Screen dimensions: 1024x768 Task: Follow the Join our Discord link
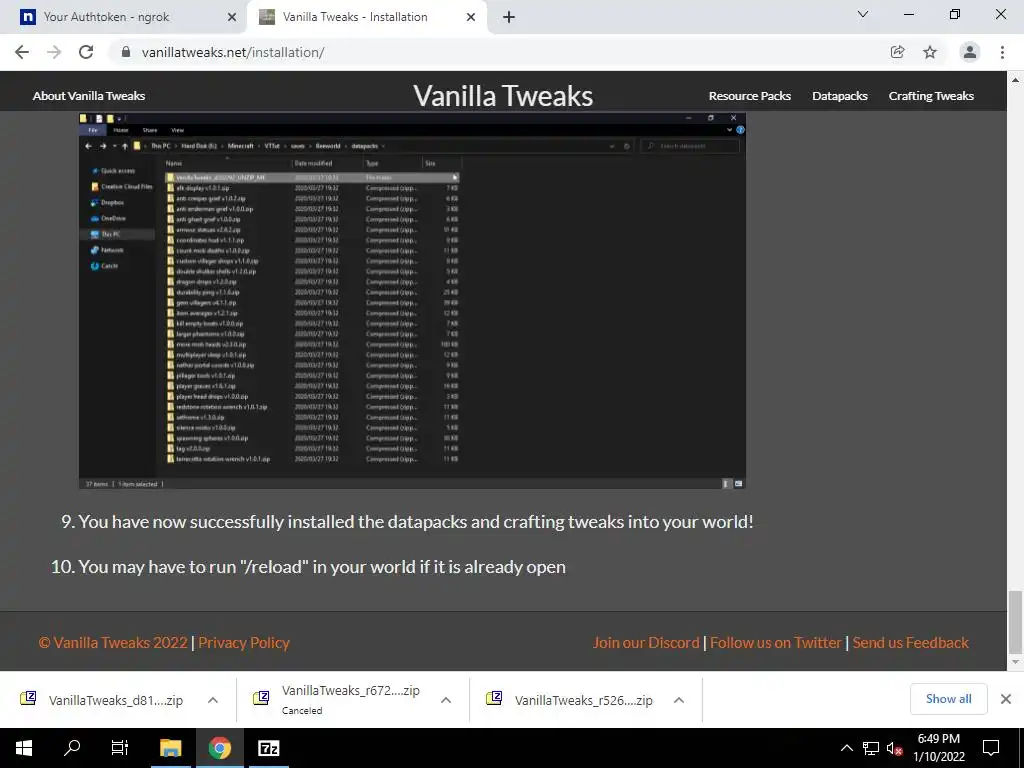[646, 643]
